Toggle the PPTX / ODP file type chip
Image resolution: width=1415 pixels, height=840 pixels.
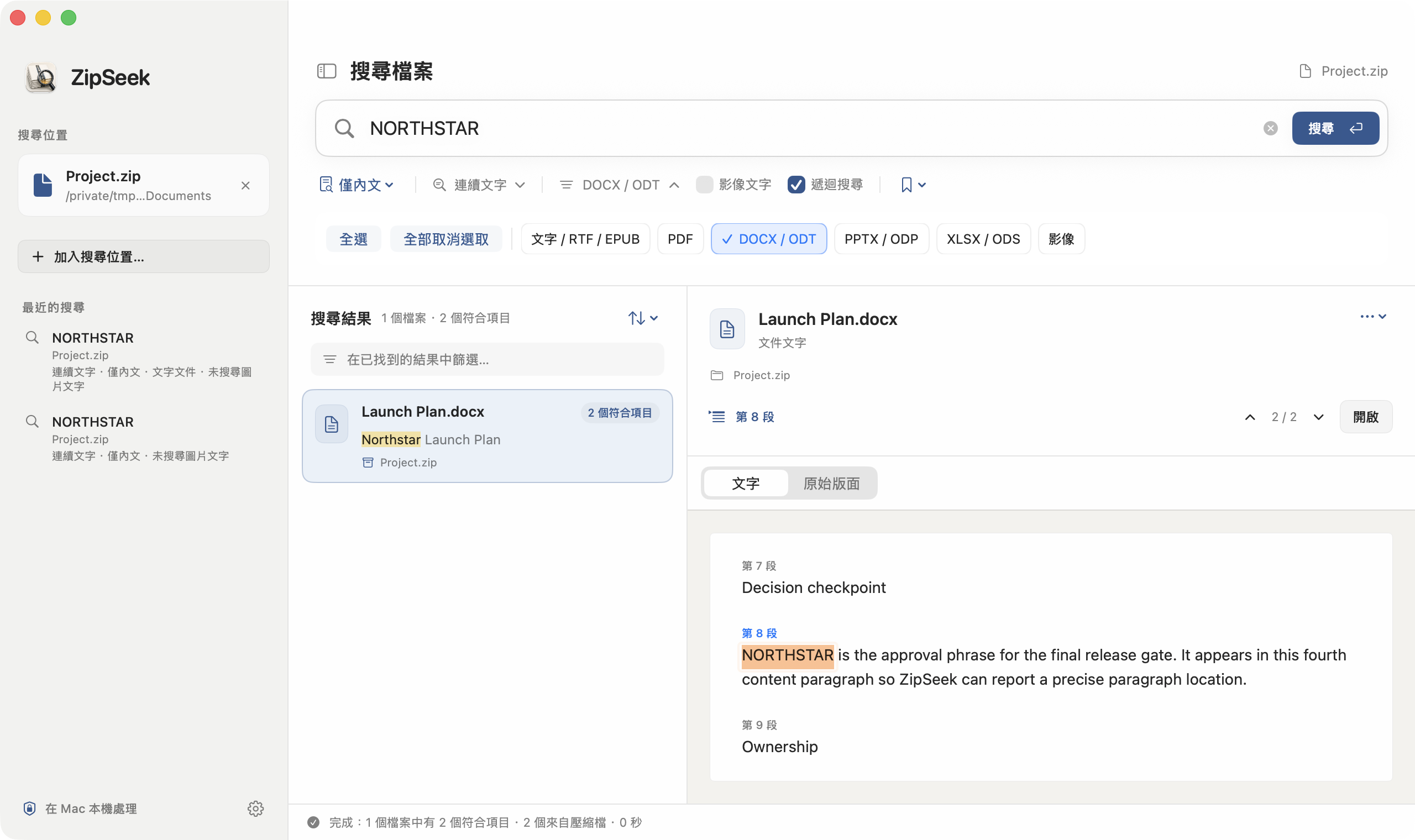[881, 239]
